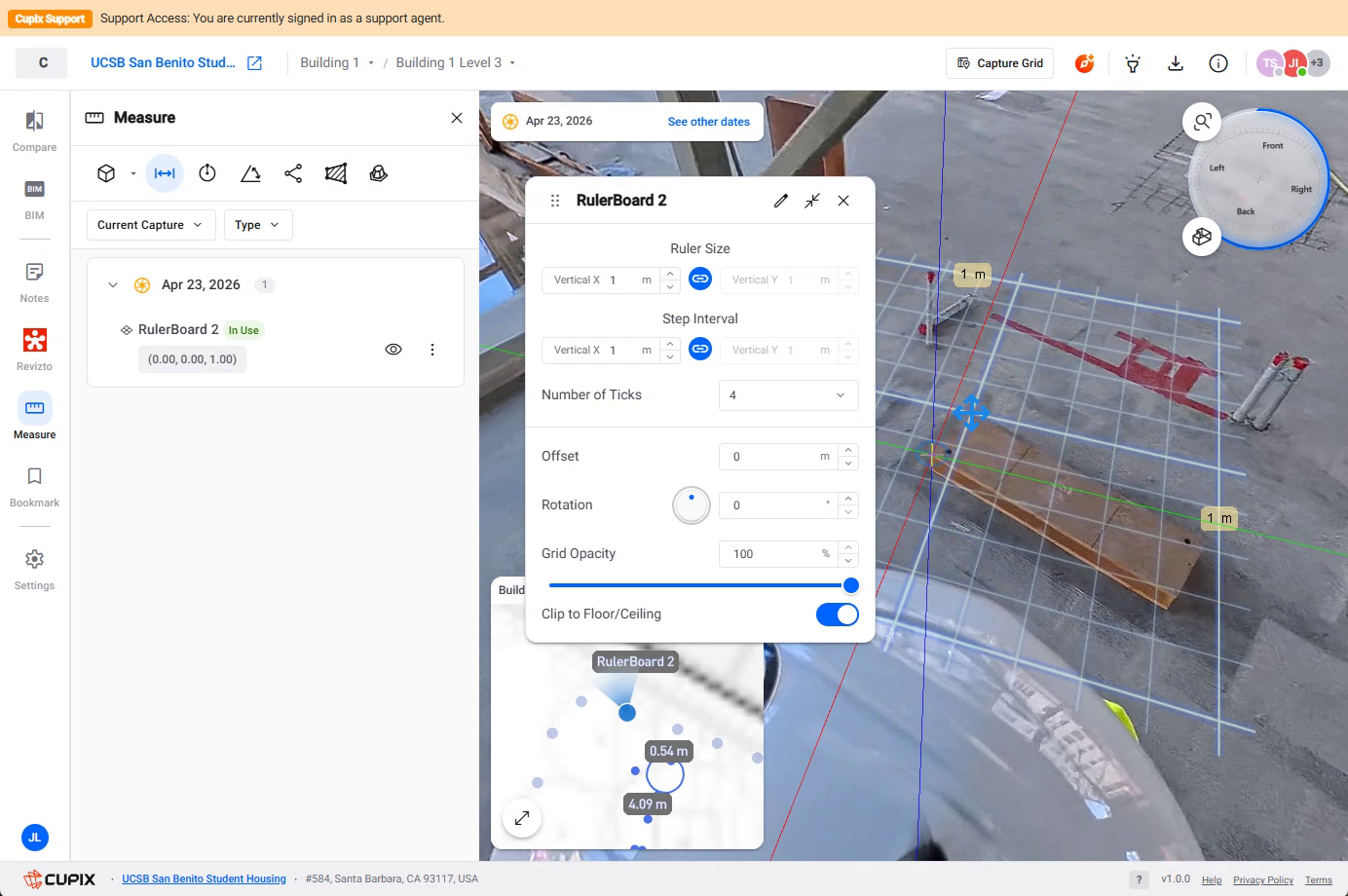Click the download icon in header
Screen dimensions: 1348x896
pyautogui.click(x=1176, y=63)
